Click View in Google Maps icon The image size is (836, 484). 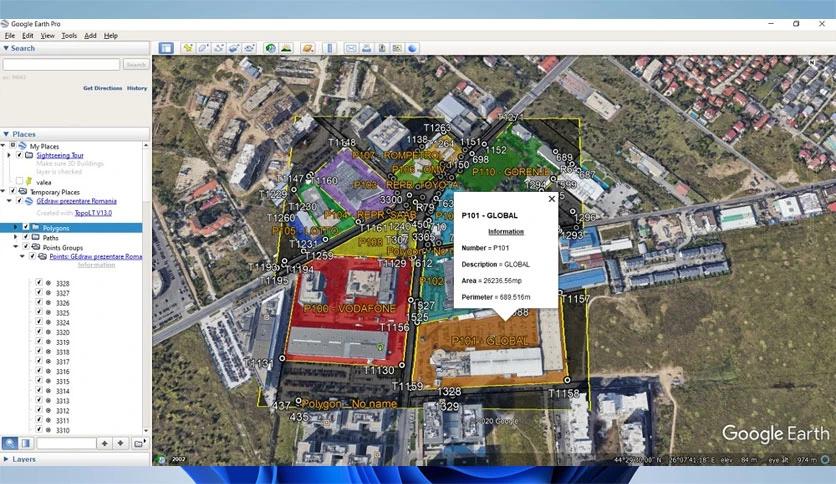click(x=397, y=48)
